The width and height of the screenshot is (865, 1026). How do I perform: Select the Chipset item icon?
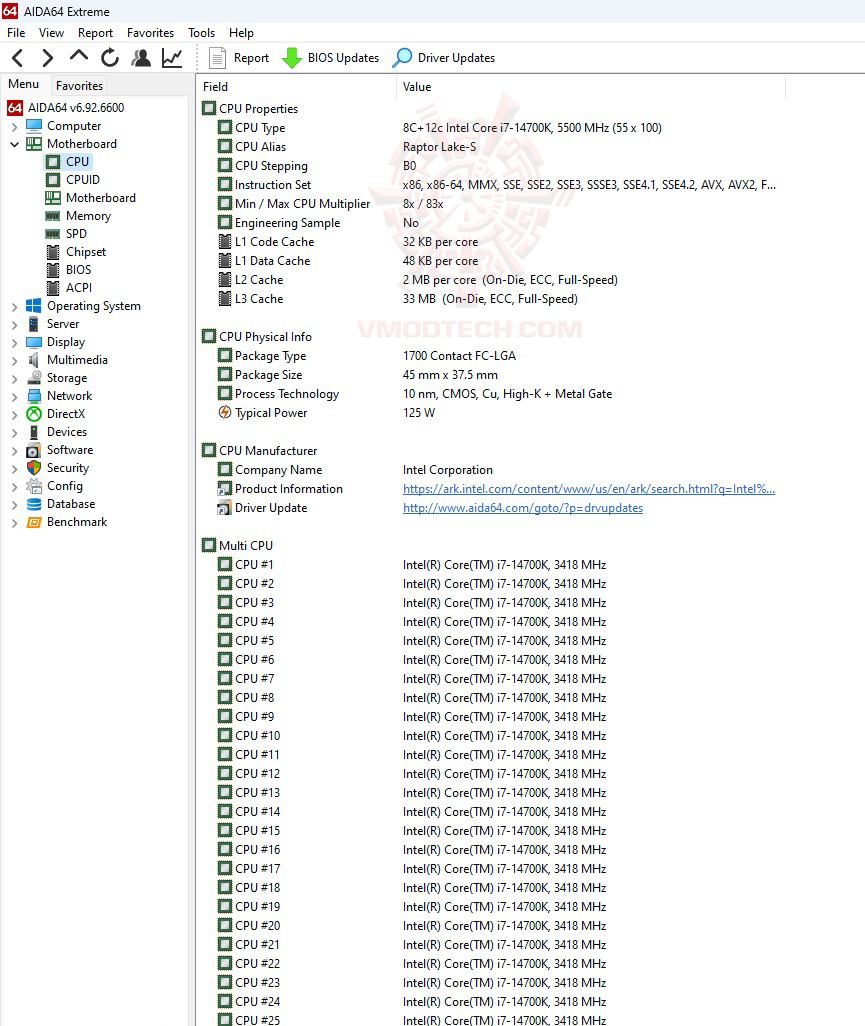(x=53, y=252)
